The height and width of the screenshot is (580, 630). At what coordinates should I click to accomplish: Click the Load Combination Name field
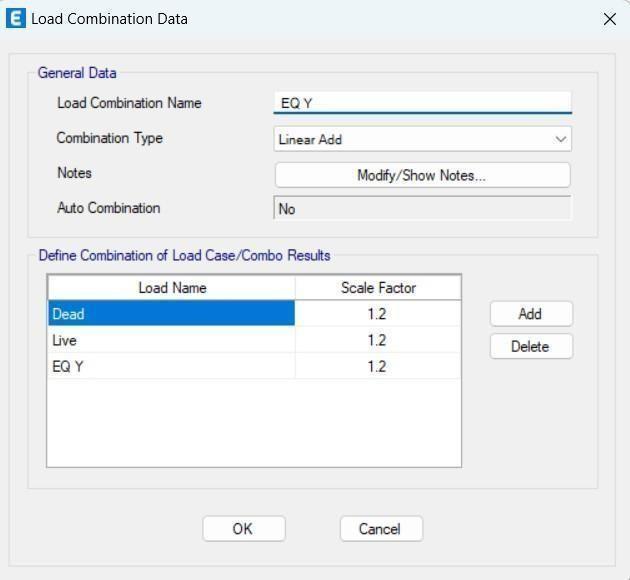(x=422, y=103)
